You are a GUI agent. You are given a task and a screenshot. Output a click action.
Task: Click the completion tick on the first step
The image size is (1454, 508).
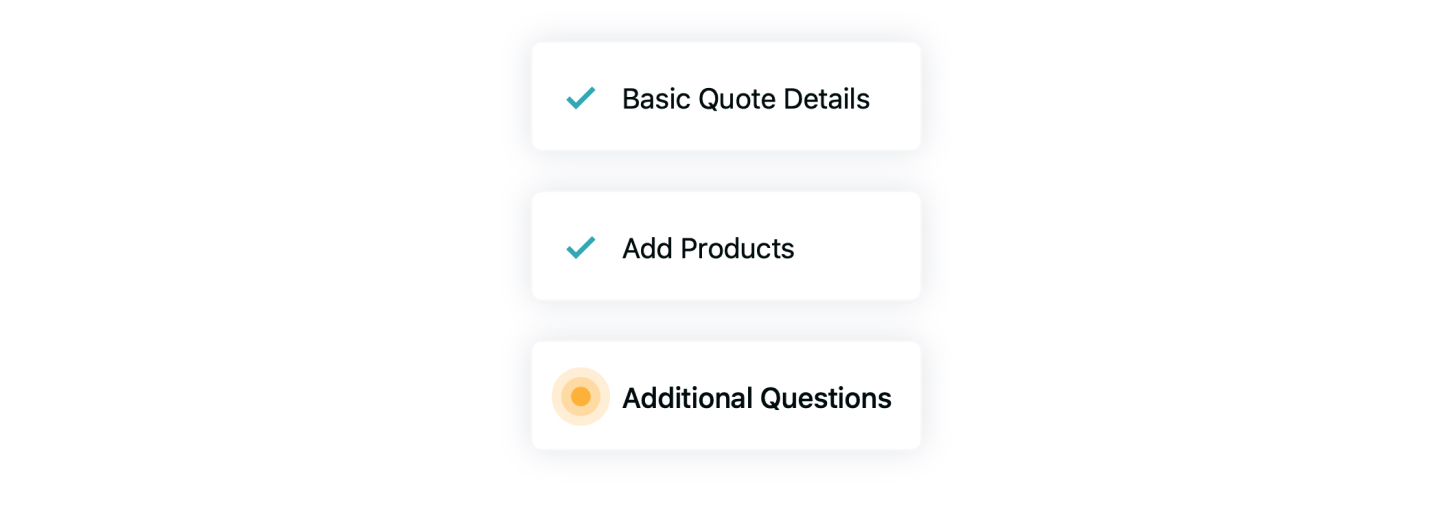(581, 98)
